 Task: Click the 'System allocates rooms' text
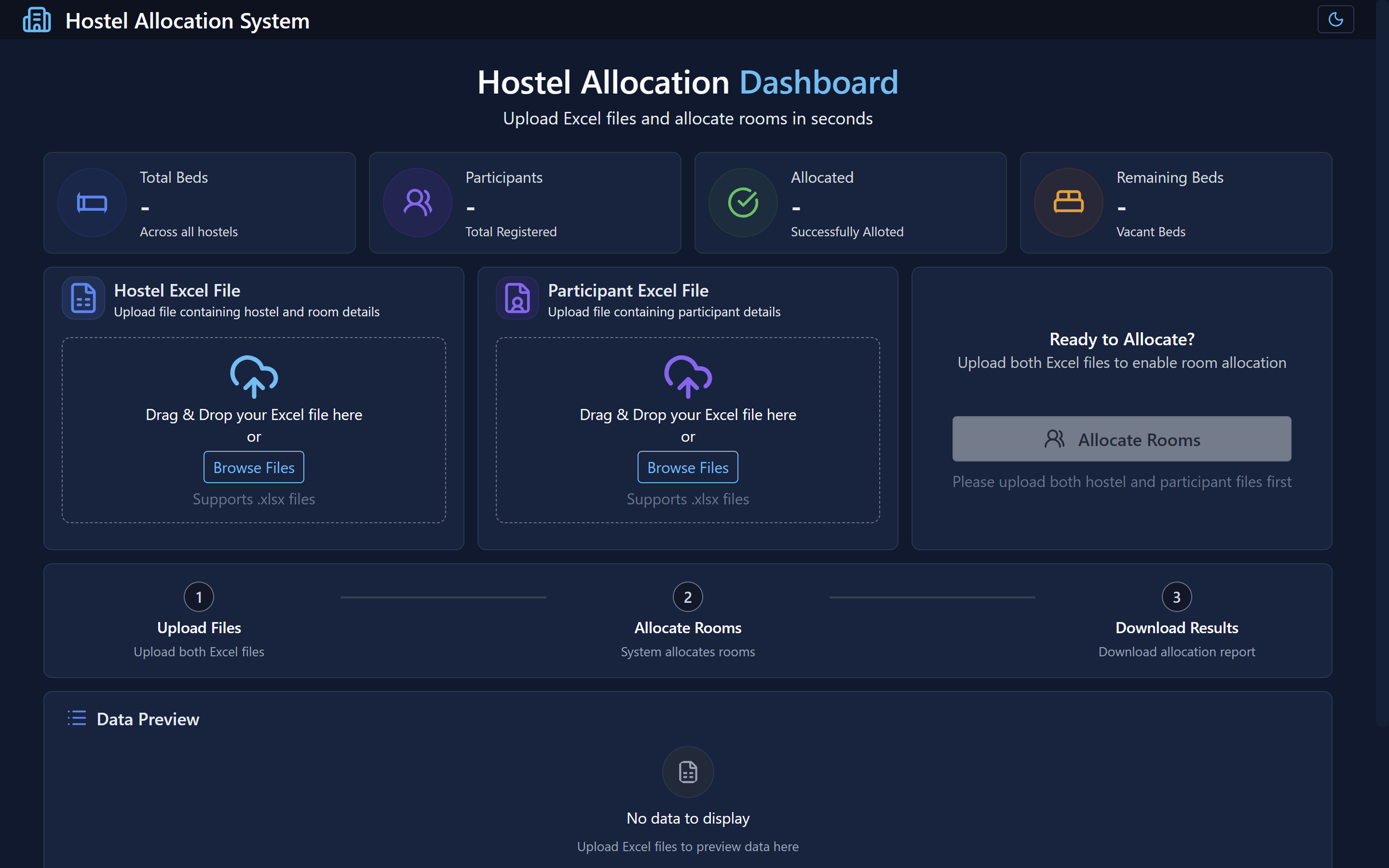tap(688, 651)
